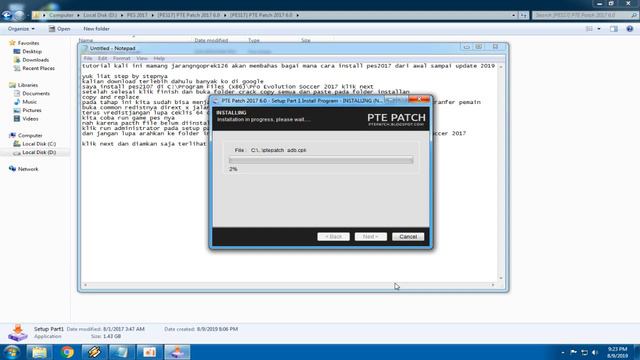Click Local Disk (D:) in address breadcrumb
The height and width of the screenshot is (360, 640).
click(100, 15)
